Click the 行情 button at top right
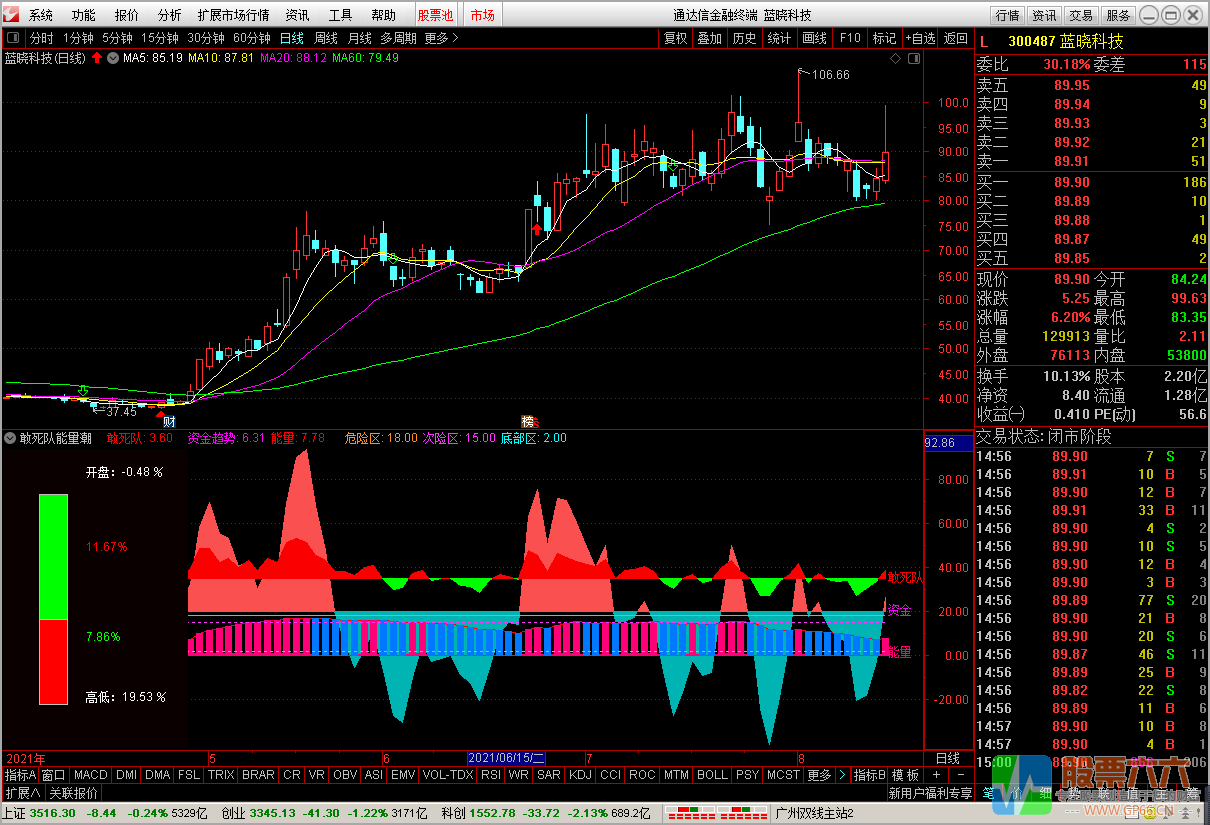Image resolution: width=1210 pixels, height=825 pixels. pos(1007,15)
